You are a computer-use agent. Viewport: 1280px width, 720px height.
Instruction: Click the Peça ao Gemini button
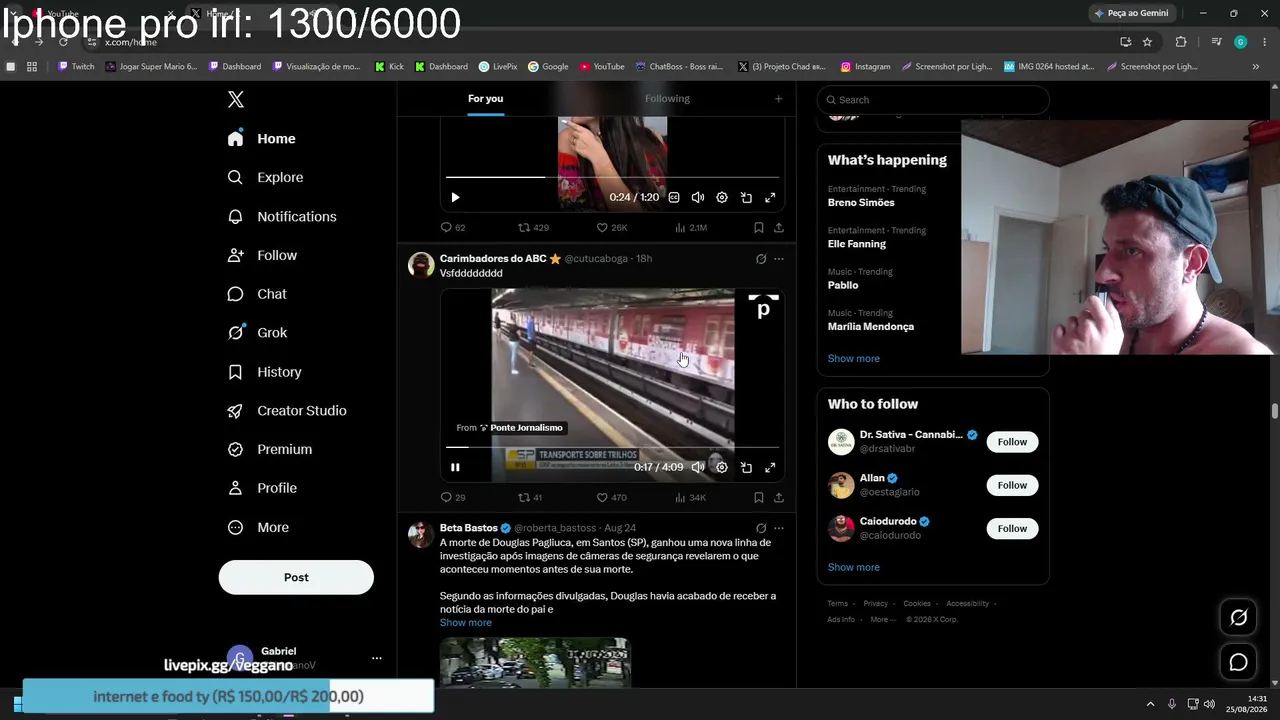1131,13
